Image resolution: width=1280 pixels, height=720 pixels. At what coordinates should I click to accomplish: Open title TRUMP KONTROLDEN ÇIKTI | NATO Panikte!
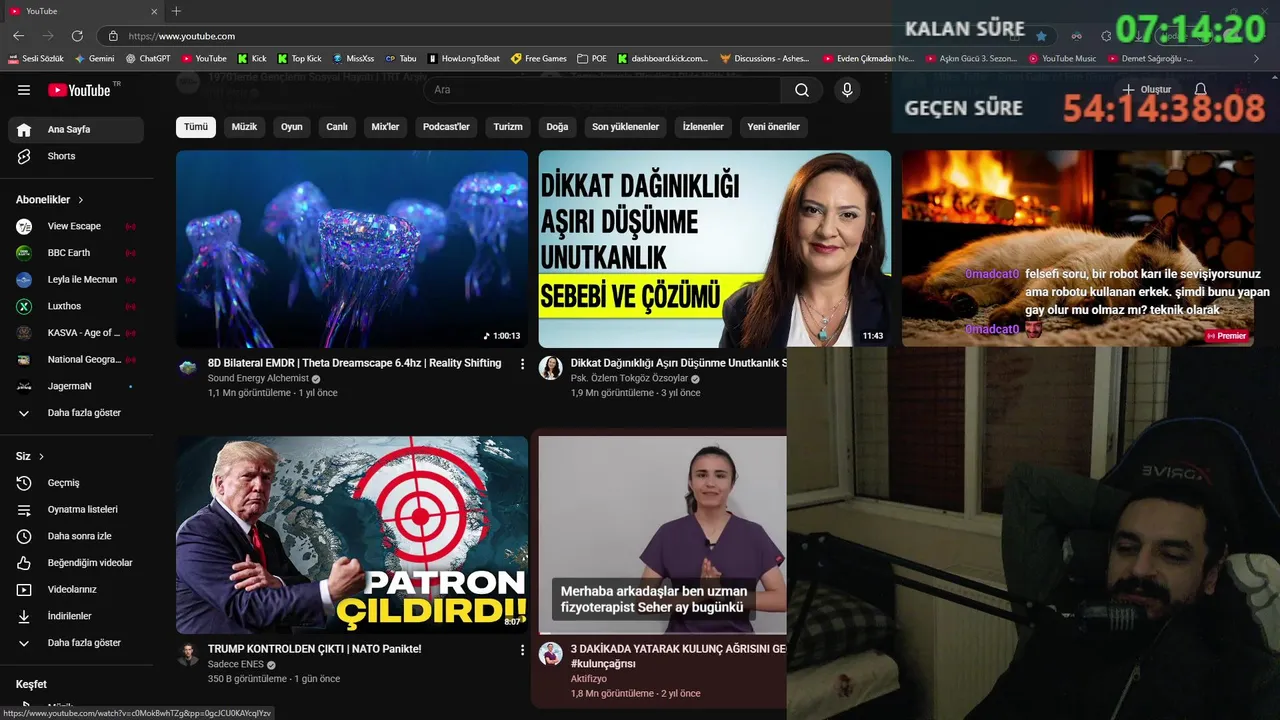tap(315, 649)
